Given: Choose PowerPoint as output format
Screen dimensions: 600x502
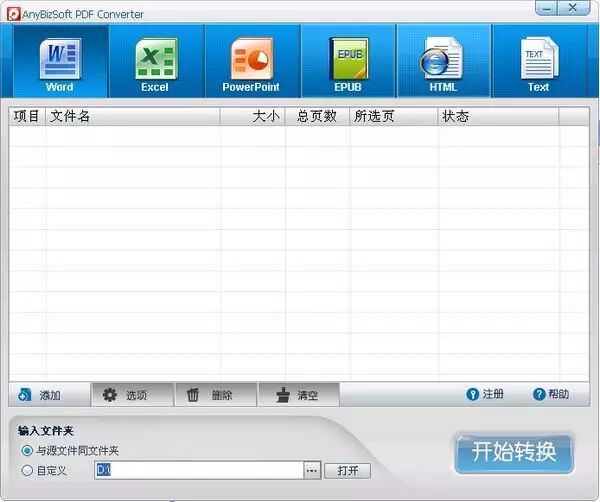Looking at the screenshot, I should (252, 61).
